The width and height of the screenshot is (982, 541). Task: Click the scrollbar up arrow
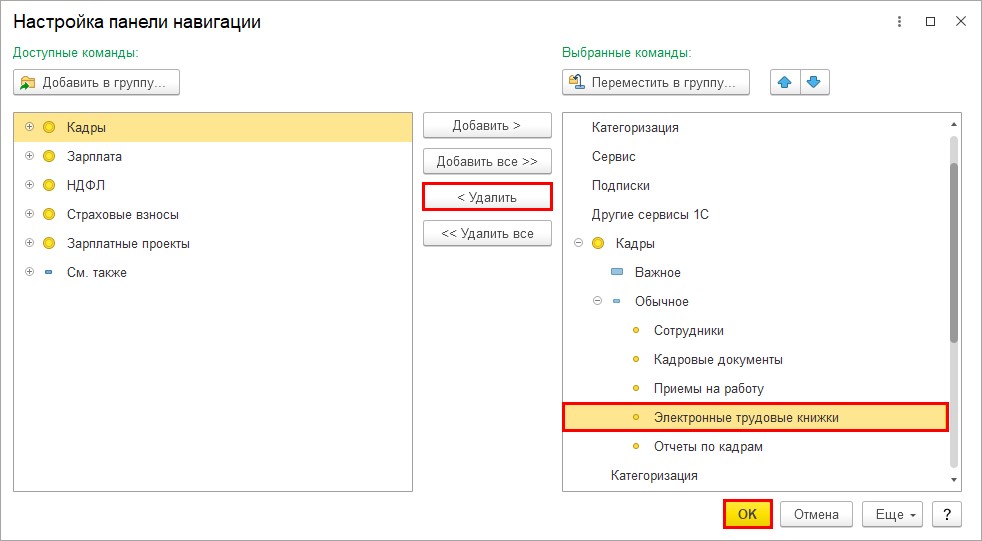(x=954, y=125)
